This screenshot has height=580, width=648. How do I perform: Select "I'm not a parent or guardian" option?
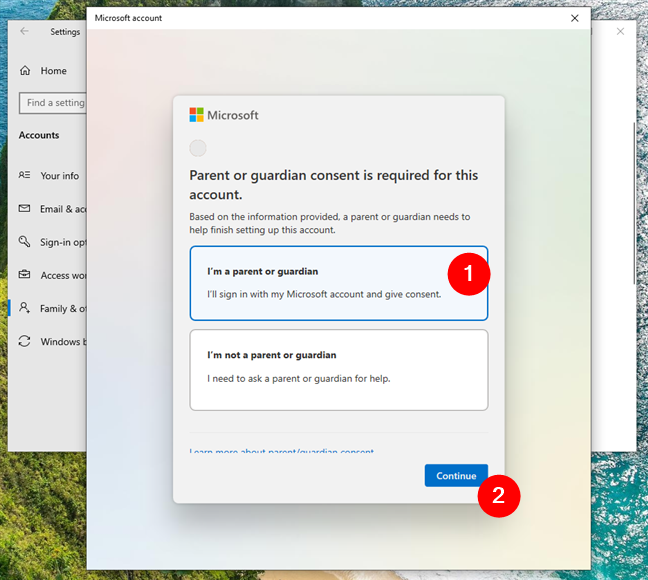point(338,370)
